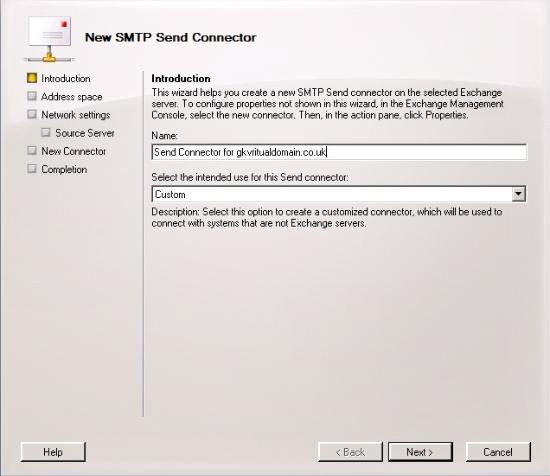
Task: Click the Network settings step indicator box
Action: [x=32, y=114]
